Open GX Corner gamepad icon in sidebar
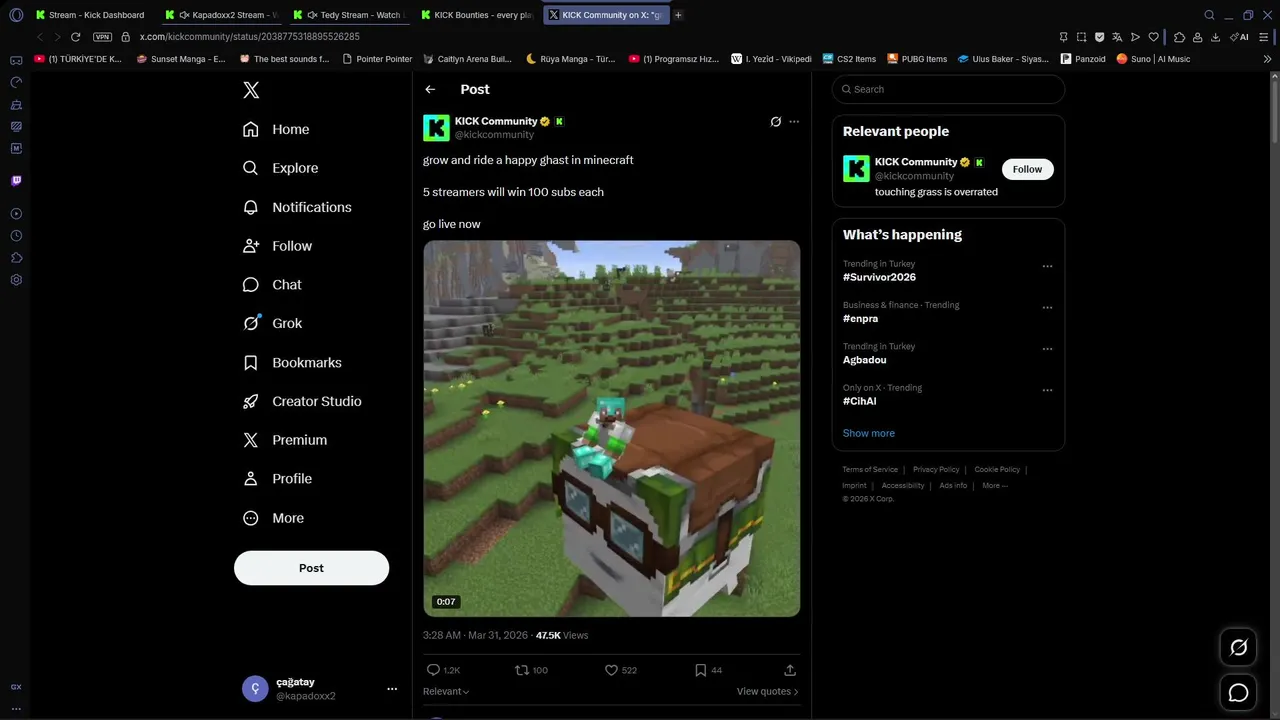 [x=16, y=61]
